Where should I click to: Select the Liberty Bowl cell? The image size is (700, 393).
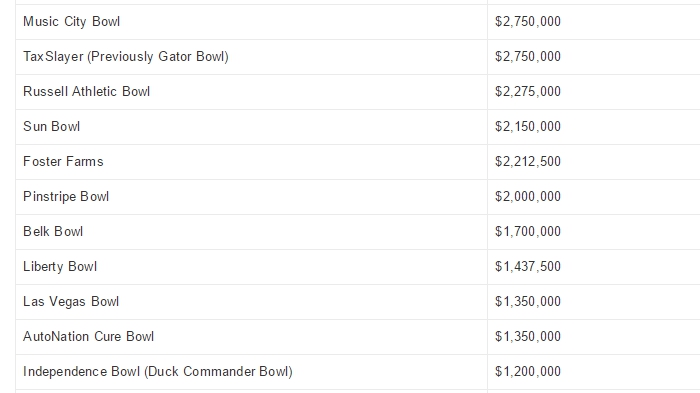point(251,267)
